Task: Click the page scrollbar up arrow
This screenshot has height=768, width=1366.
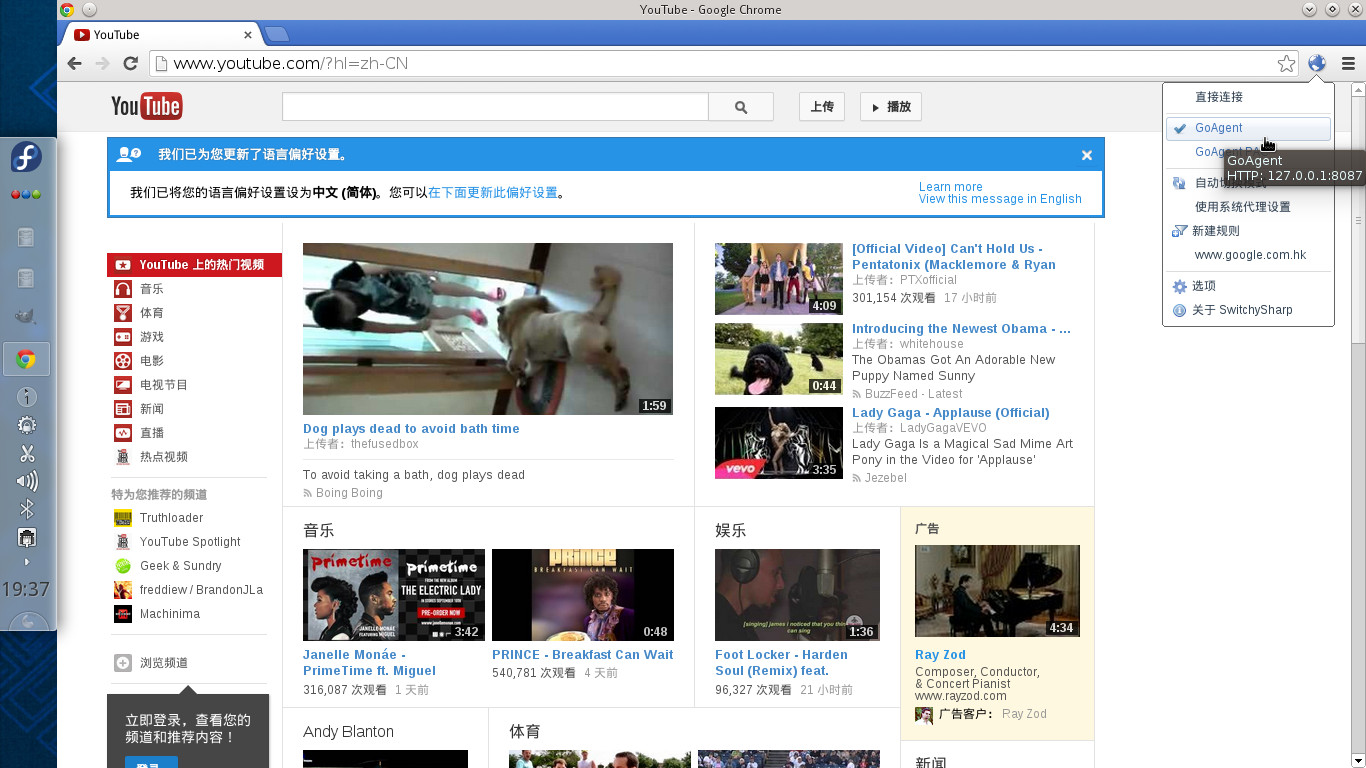Action: (x=1358, y=90)
